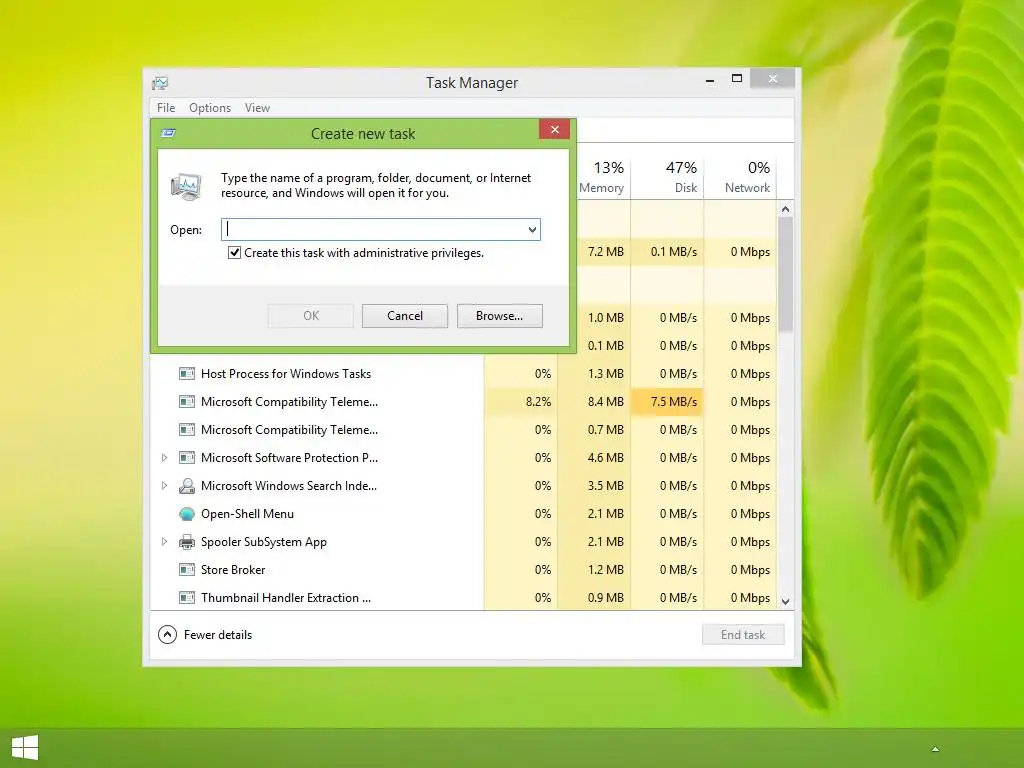
Task: Click the 7.2 MB memory value
Action: (605, 251)
